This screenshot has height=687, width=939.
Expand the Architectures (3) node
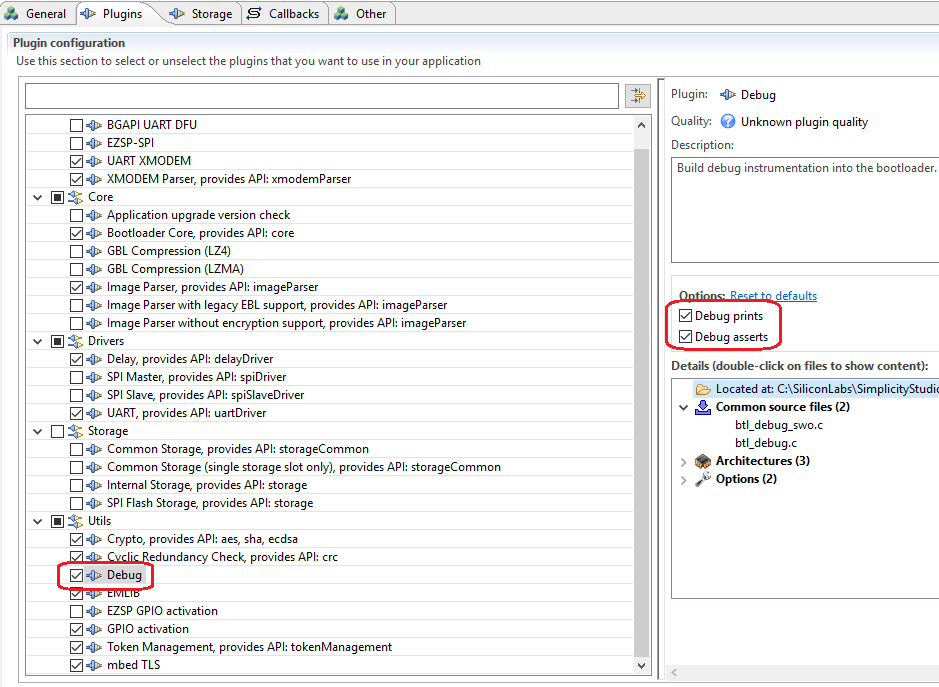684,461
